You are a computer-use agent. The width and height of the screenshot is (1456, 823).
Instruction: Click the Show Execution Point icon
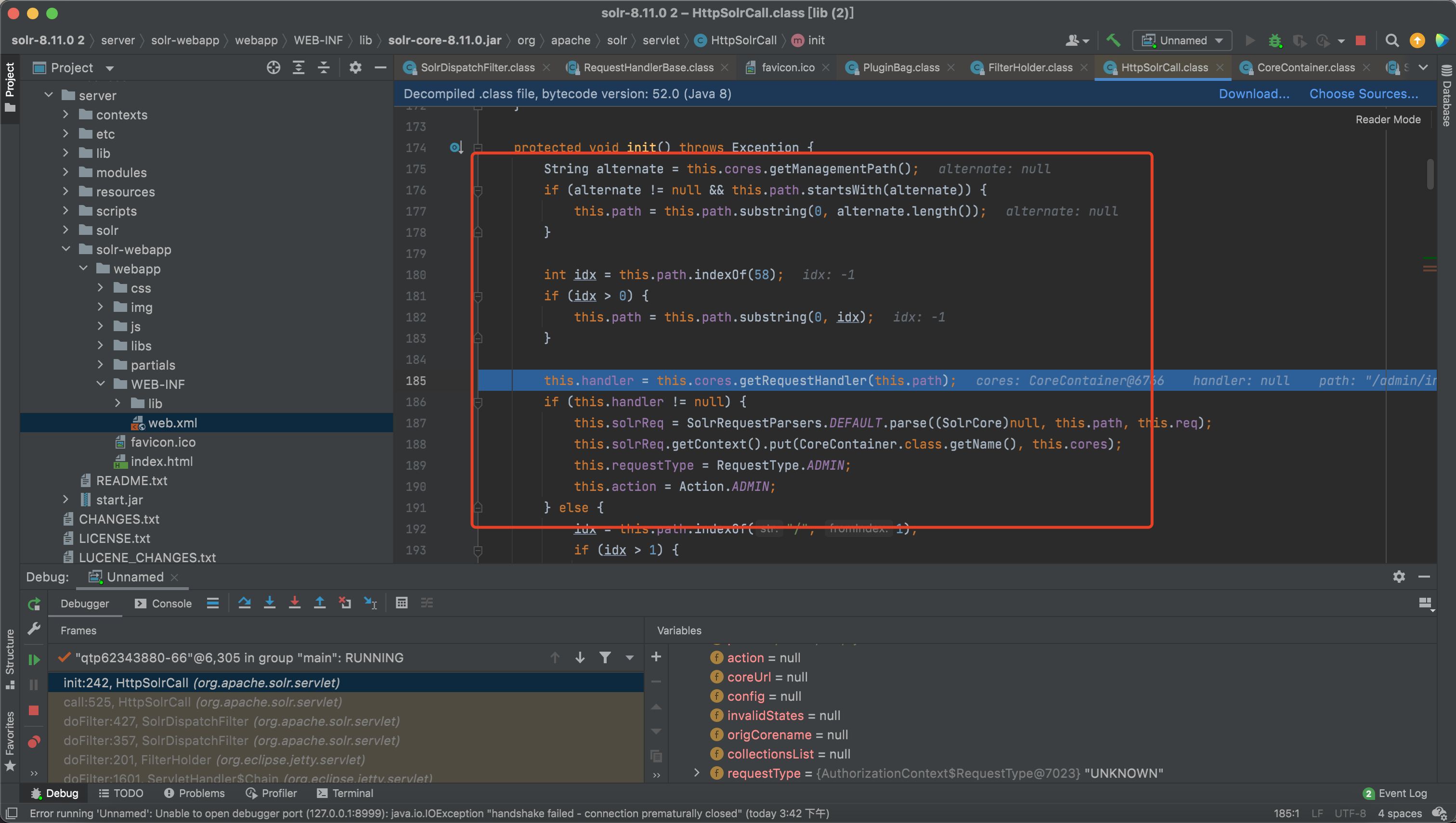[x=213, y=603]
